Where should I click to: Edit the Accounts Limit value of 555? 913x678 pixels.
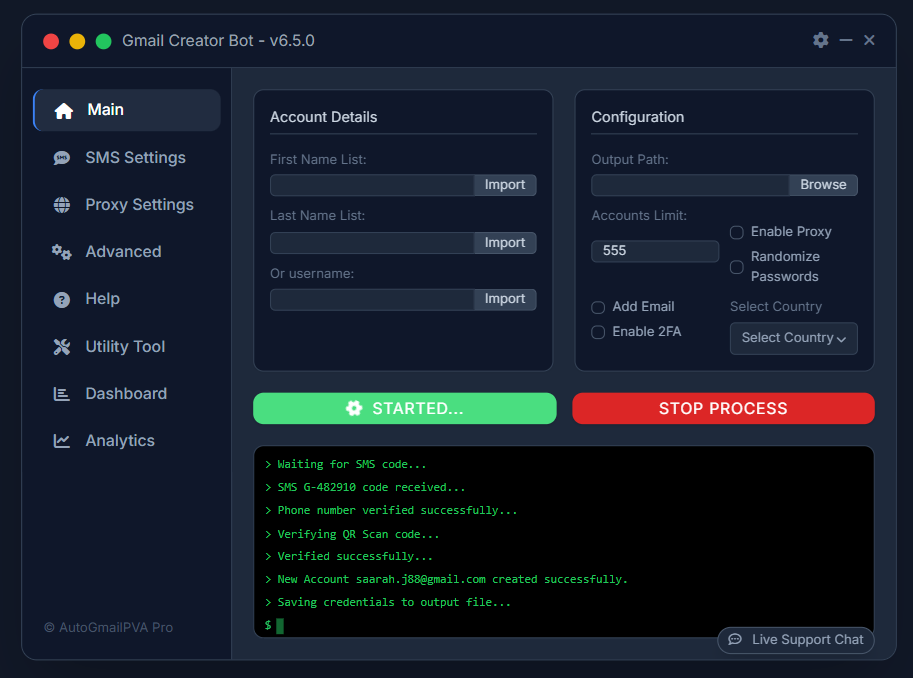click(655, 250)
